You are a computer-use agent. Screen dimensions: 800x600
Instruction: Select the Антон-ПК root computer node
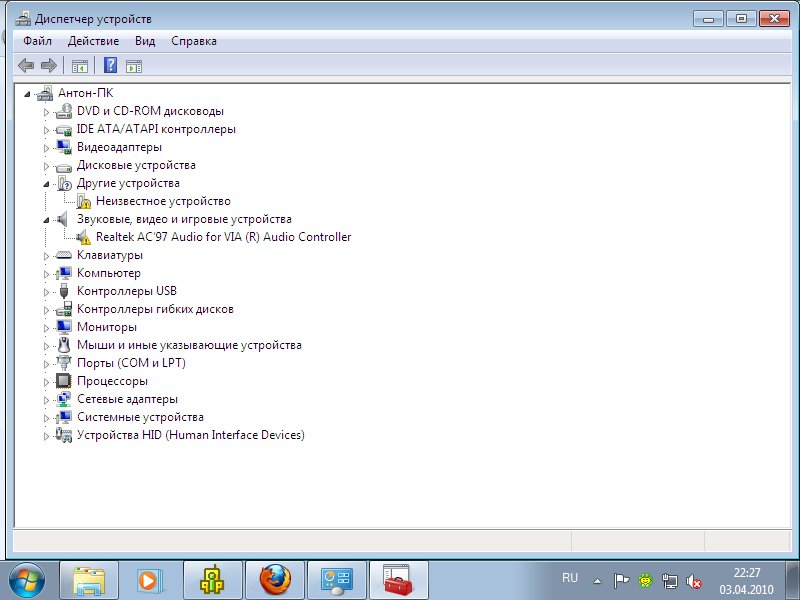coord(85,93)
